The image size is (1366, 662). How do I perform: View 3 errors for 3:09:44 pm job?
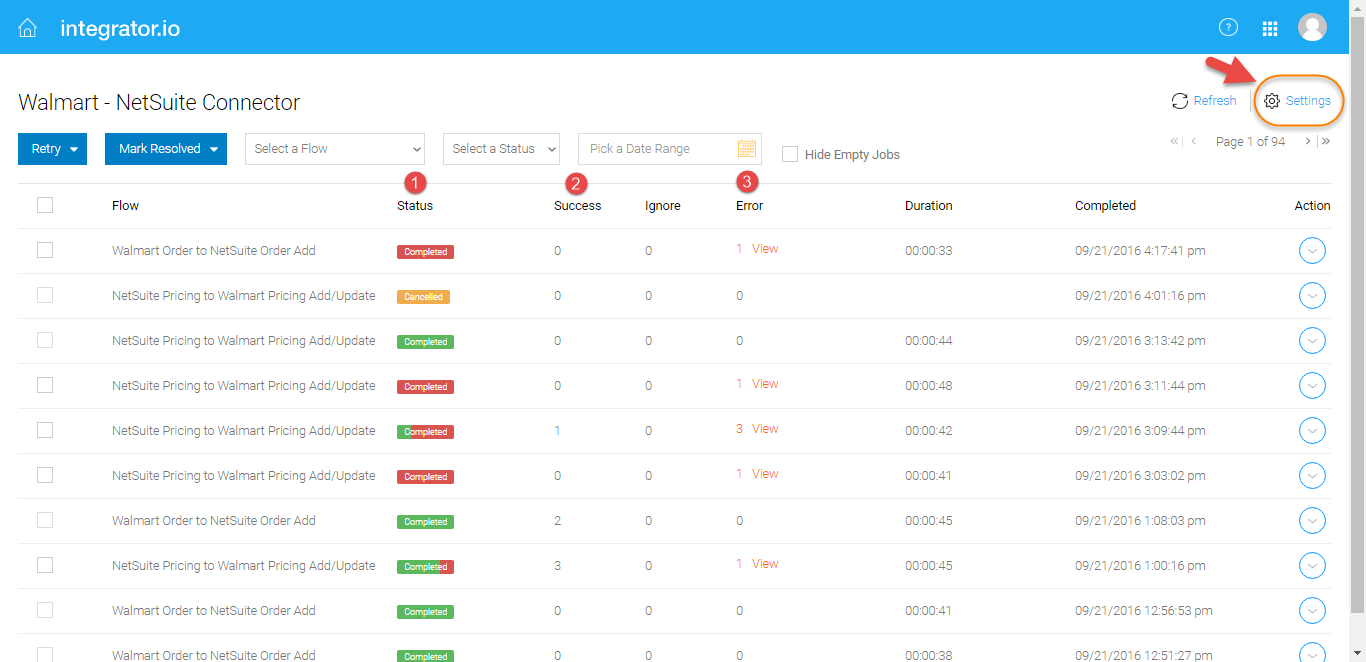(765, 429)
